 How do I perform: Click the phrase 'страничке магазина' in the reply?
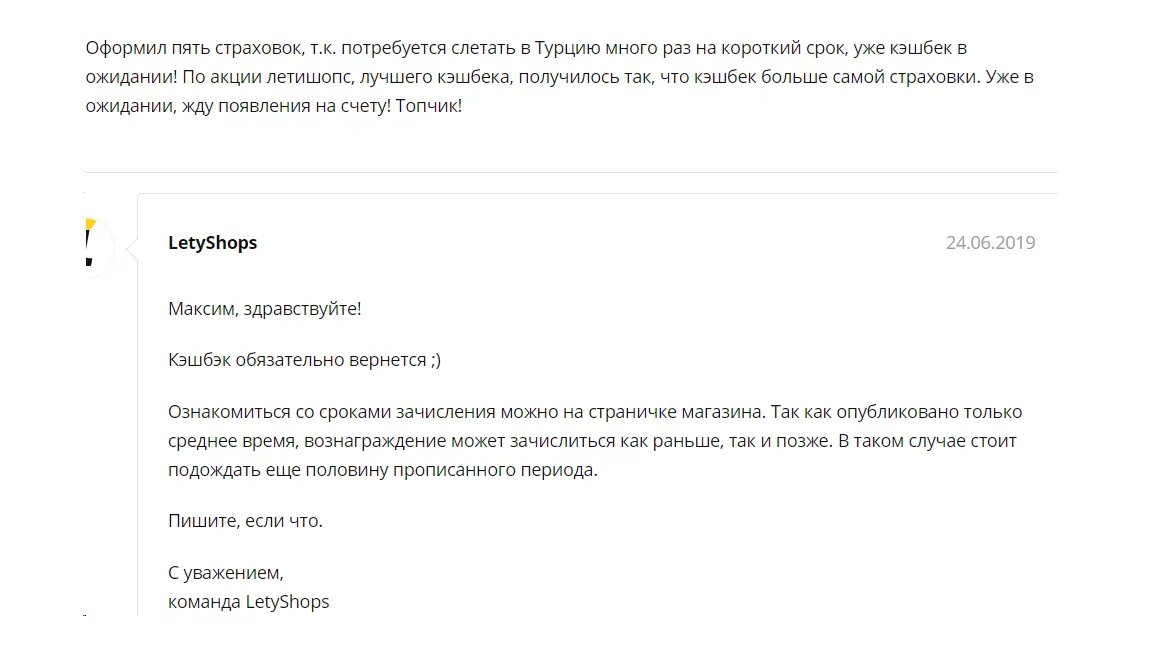coord(676,412)
